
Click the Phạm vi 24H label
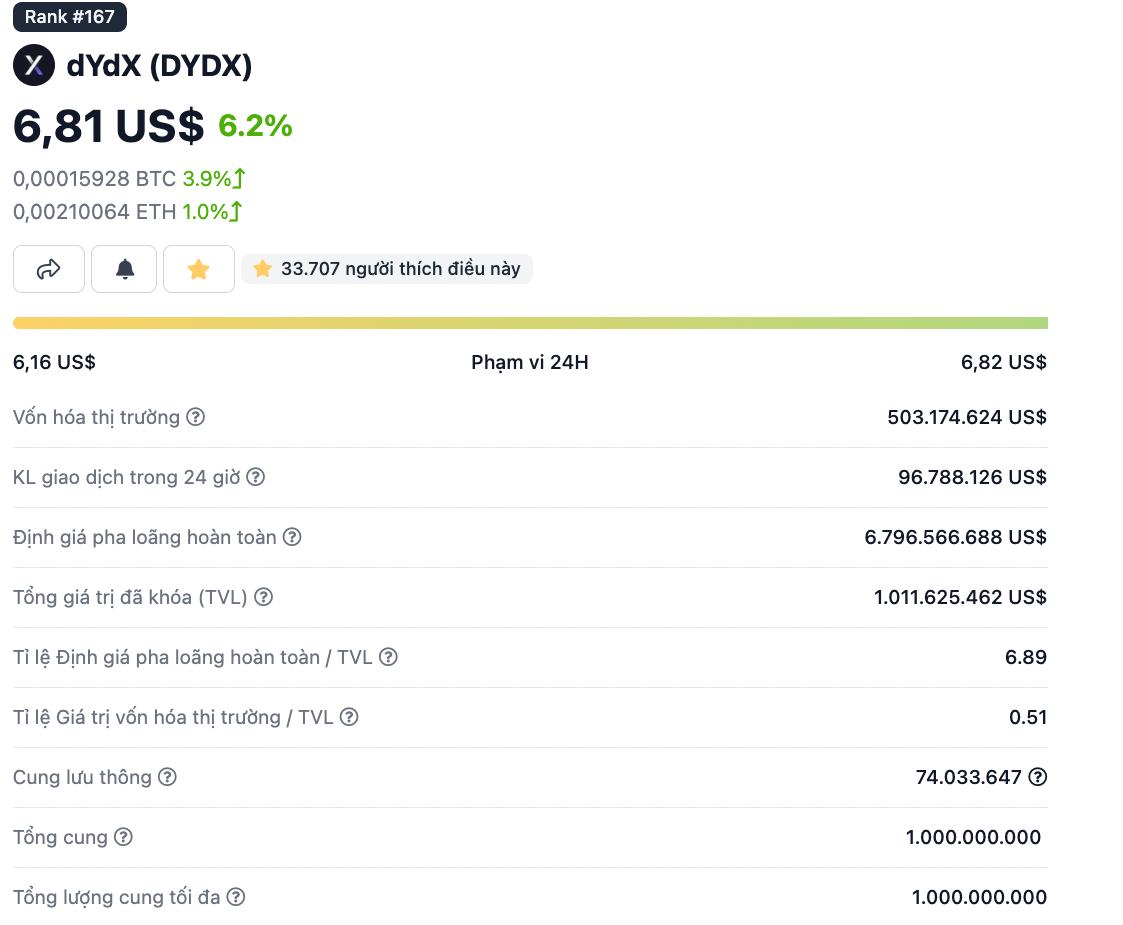[x=530, y=362]
